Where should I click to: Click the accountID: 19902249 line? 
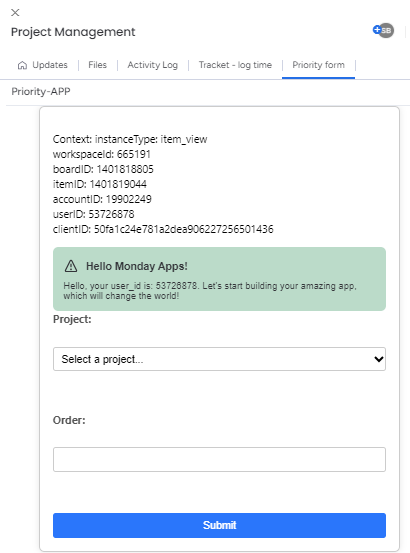point(102,199)
